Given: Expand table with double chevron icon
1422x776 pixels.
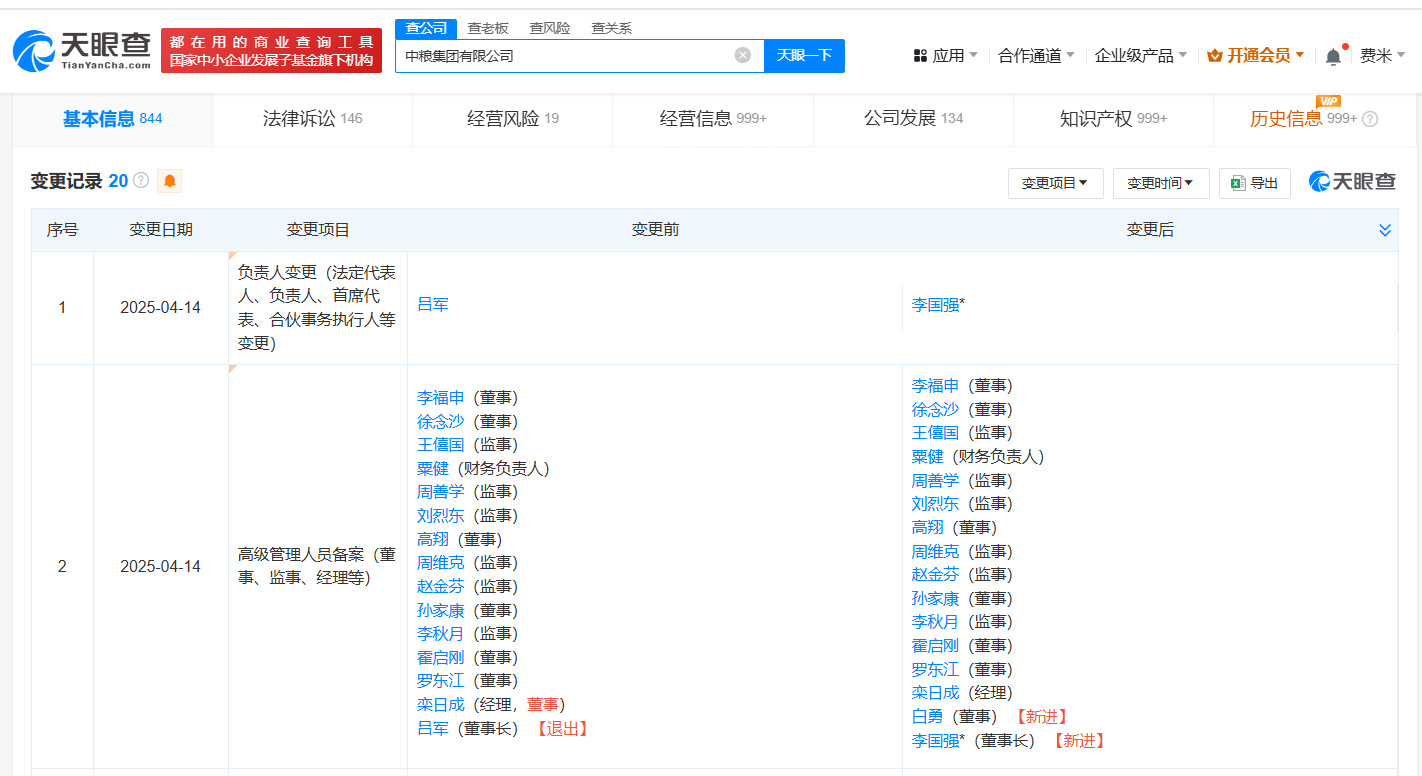Looking at the screenshot, I should tap(1385, 230).
